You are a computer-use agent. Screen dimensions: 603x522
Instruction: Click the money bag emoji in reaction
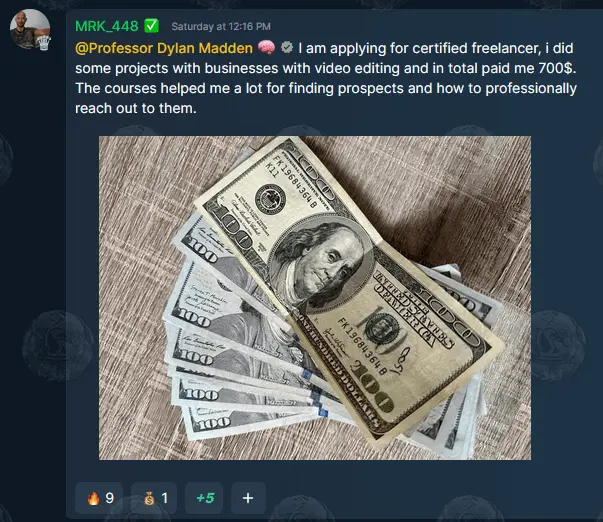coord(149,499)
